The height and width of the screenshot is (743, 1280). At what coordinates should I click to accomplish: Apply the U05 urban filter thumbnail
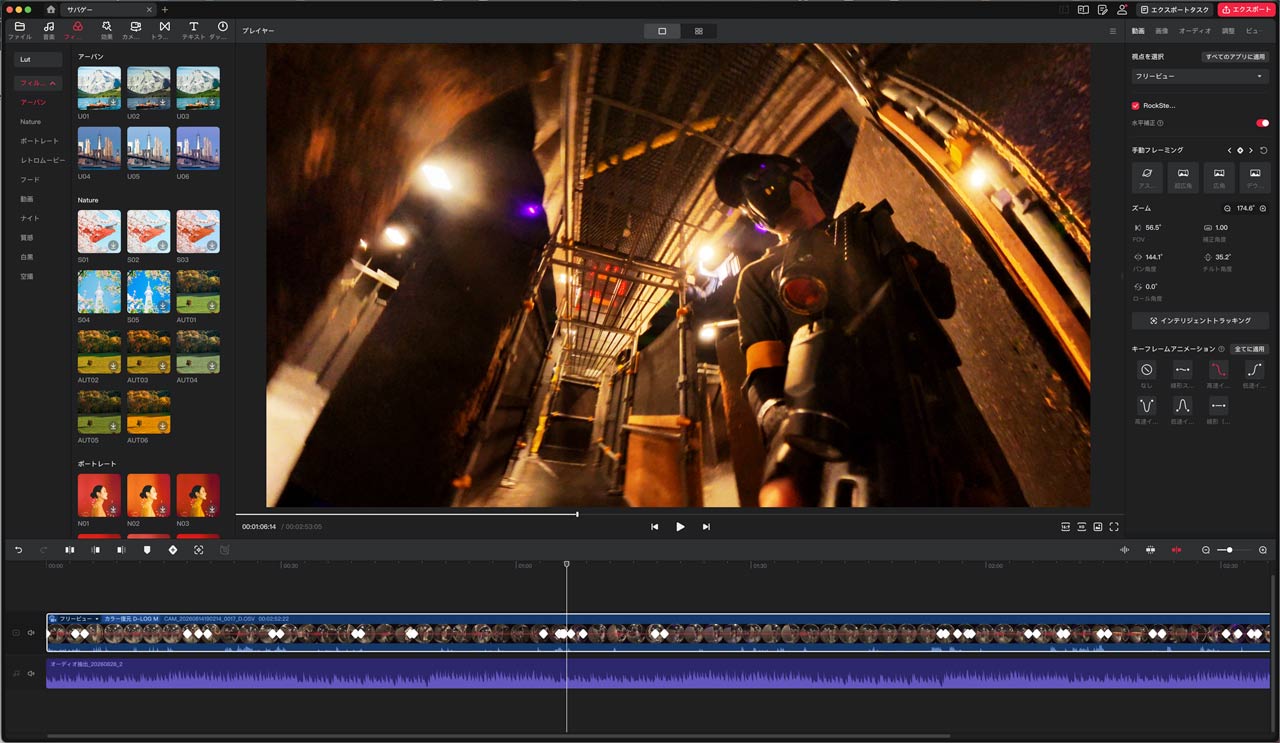[x=148, y=148]
